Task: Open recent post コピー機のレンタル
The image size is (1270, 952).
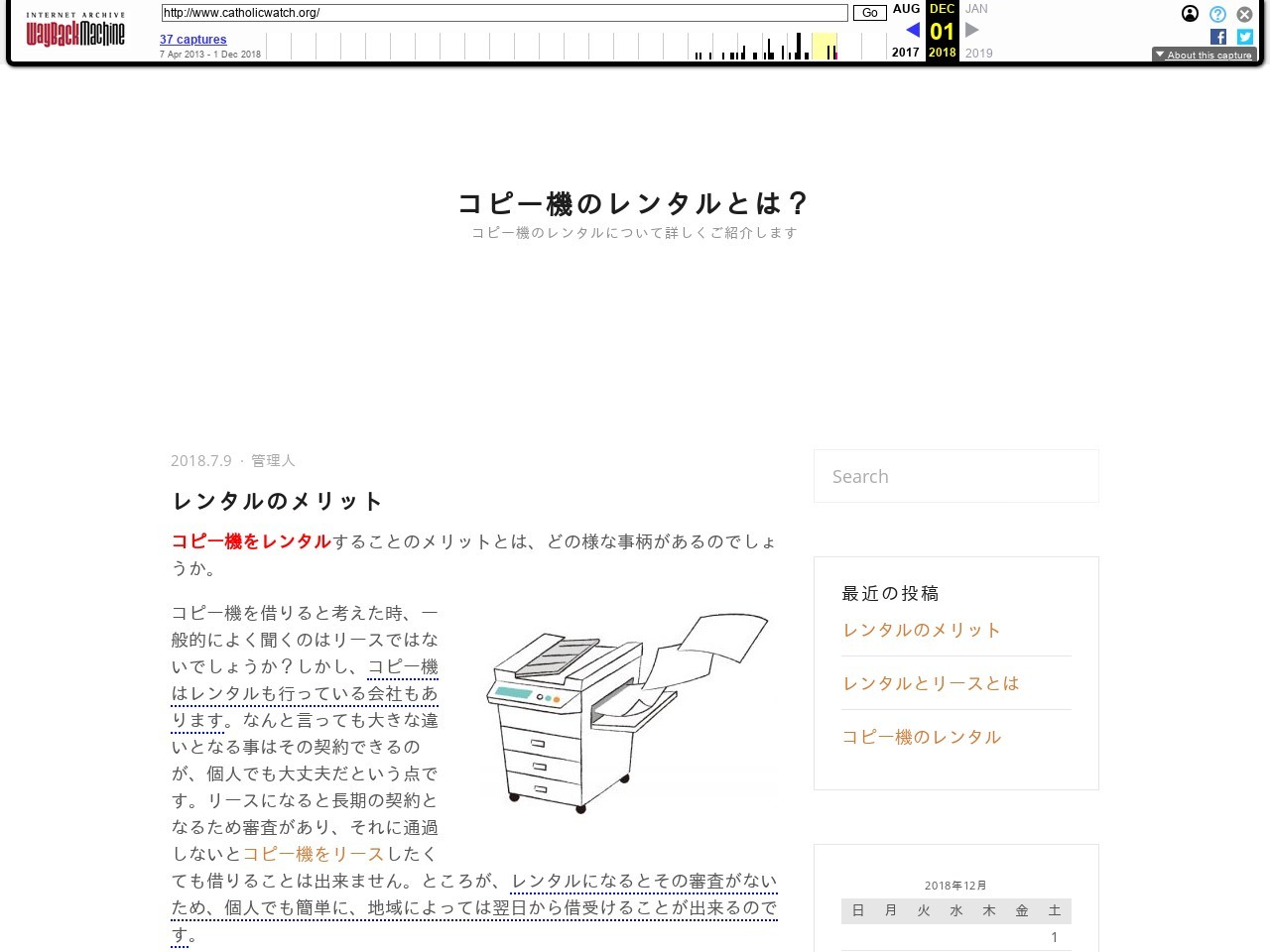Action: tap(921, 737)
